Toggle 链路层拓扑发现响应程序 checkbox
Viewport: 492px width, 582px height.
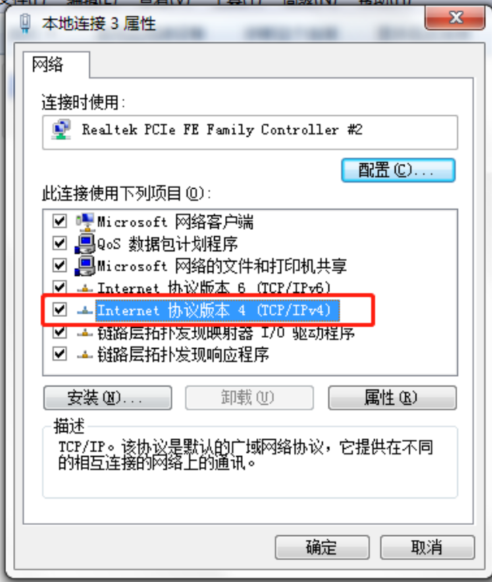point(59,354)
